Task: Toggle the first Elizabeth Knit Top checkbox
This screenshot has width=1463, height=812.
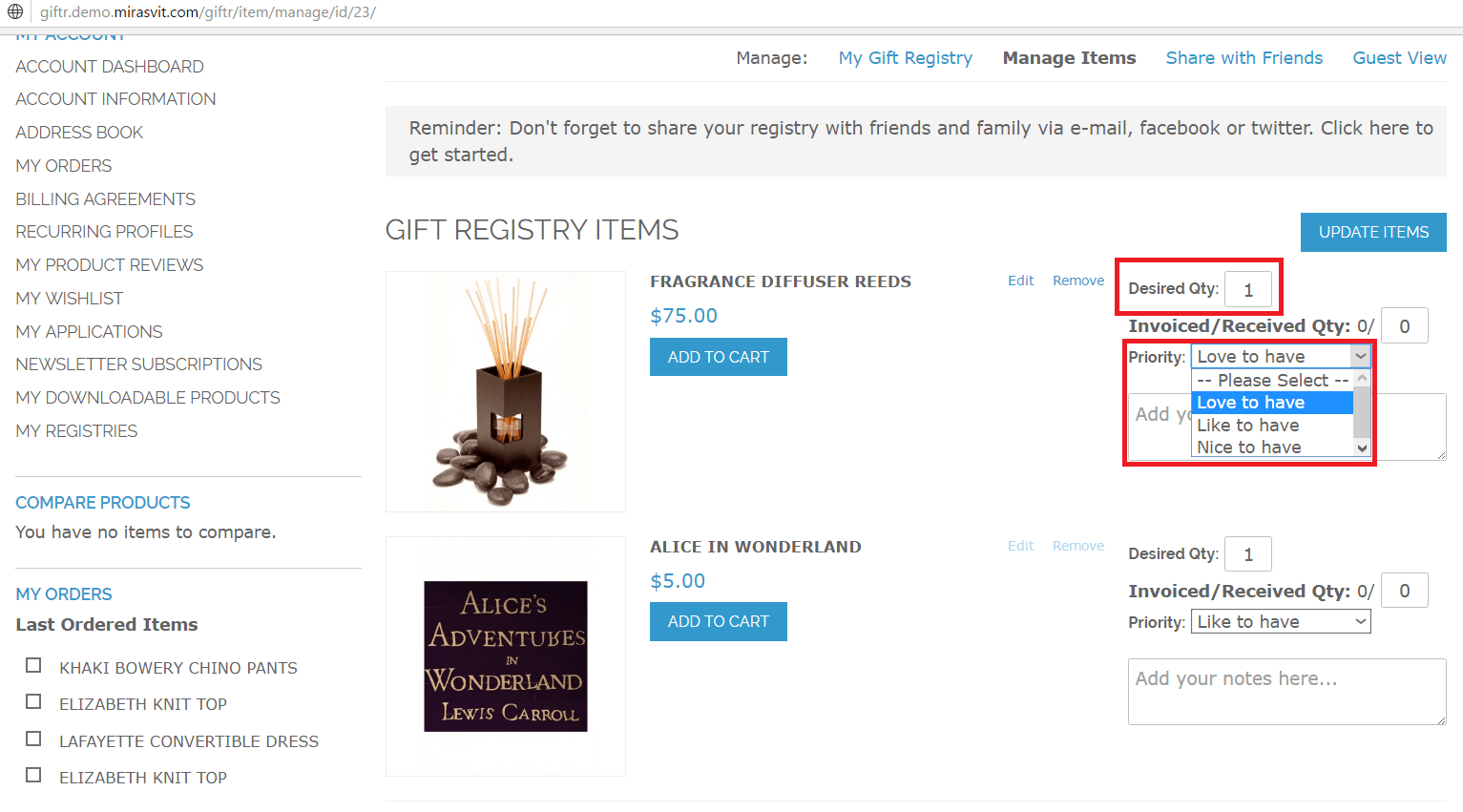Action: [33, 701]
